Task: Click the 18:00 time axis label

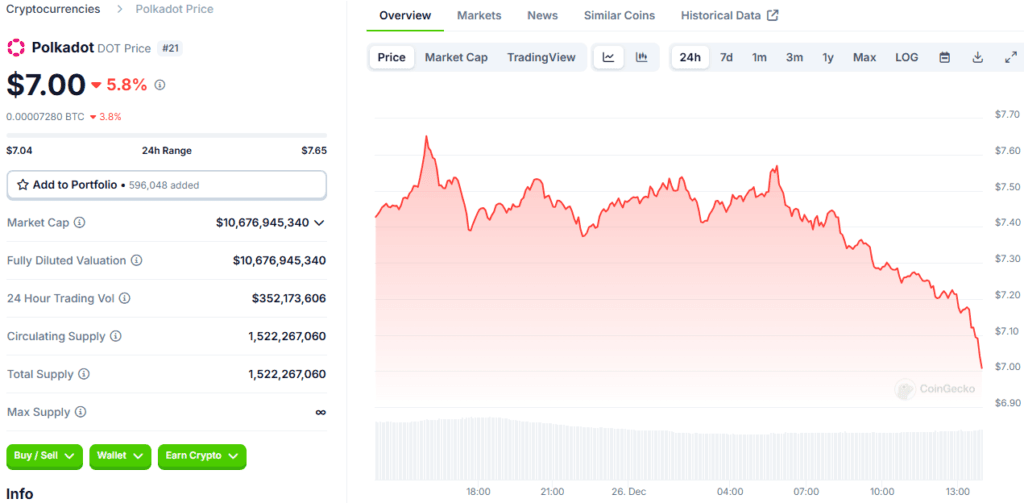Action: point(479,491)
